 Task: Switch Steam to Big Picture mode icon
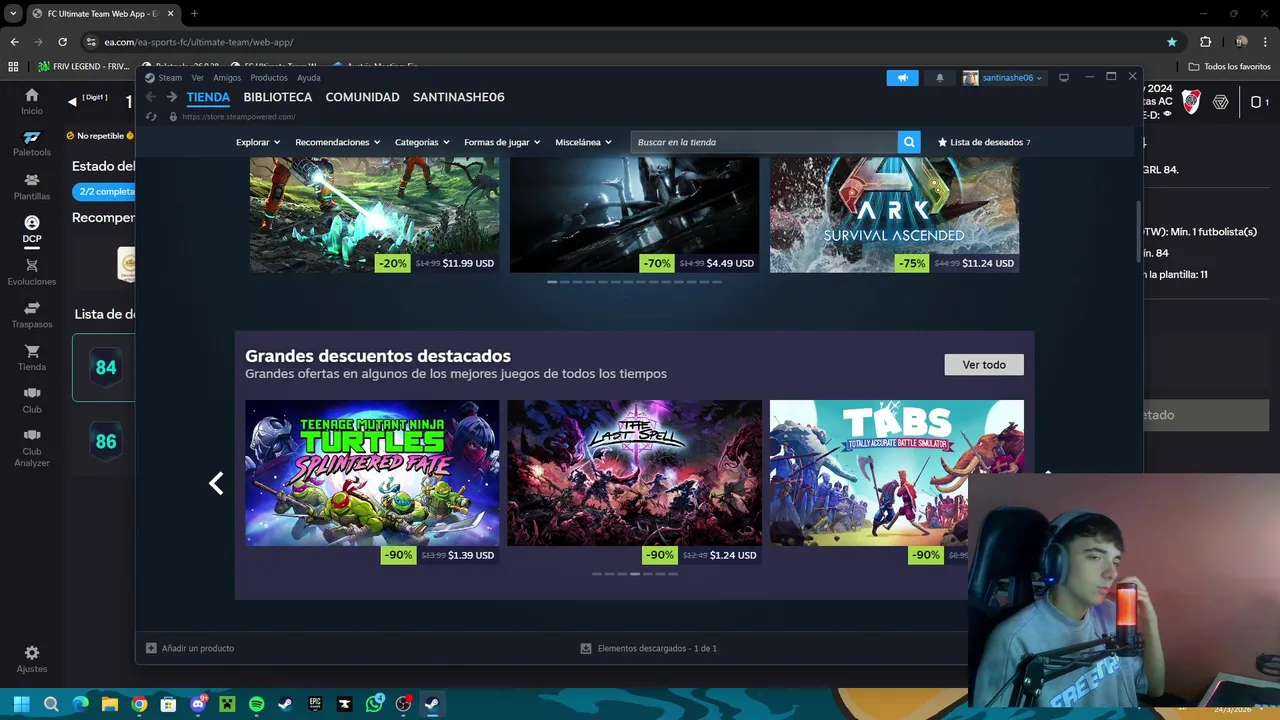[1064, 77]
